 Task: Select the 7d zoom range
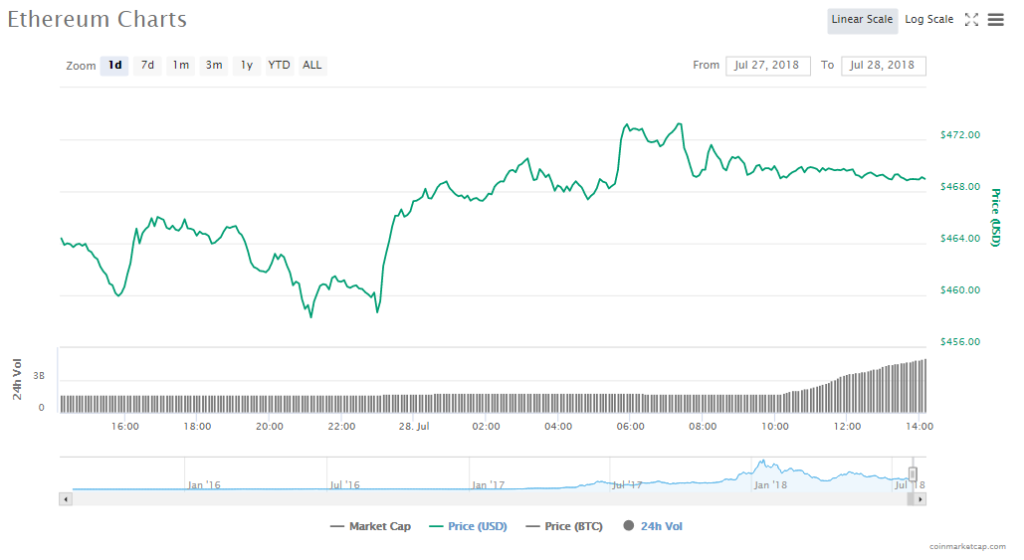pyautogui.click(x=147, y=66)
